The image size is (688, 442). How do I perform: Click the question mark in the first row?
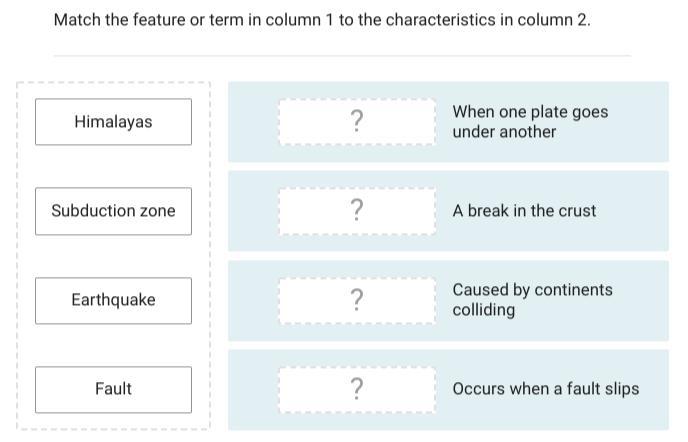click(x=357, y=121)
